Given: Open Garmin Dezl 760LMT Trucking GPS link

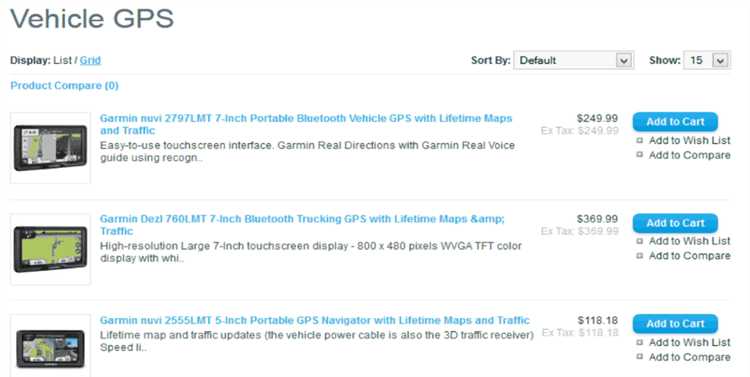Looking at the screenshot, I should pyautogui.click(x=302, y=225).
